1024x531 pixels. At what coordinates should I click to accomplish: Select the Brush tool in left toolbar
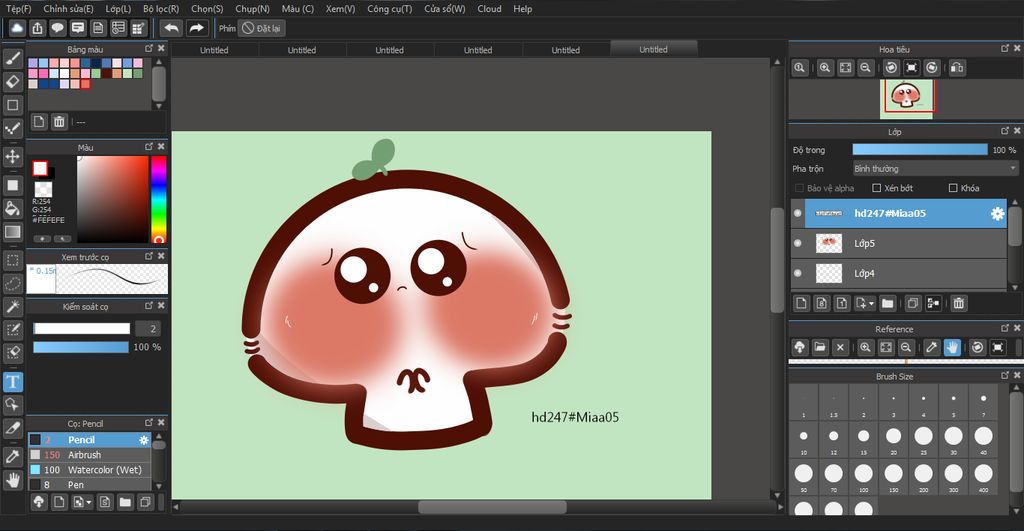[x=12, y=59]
